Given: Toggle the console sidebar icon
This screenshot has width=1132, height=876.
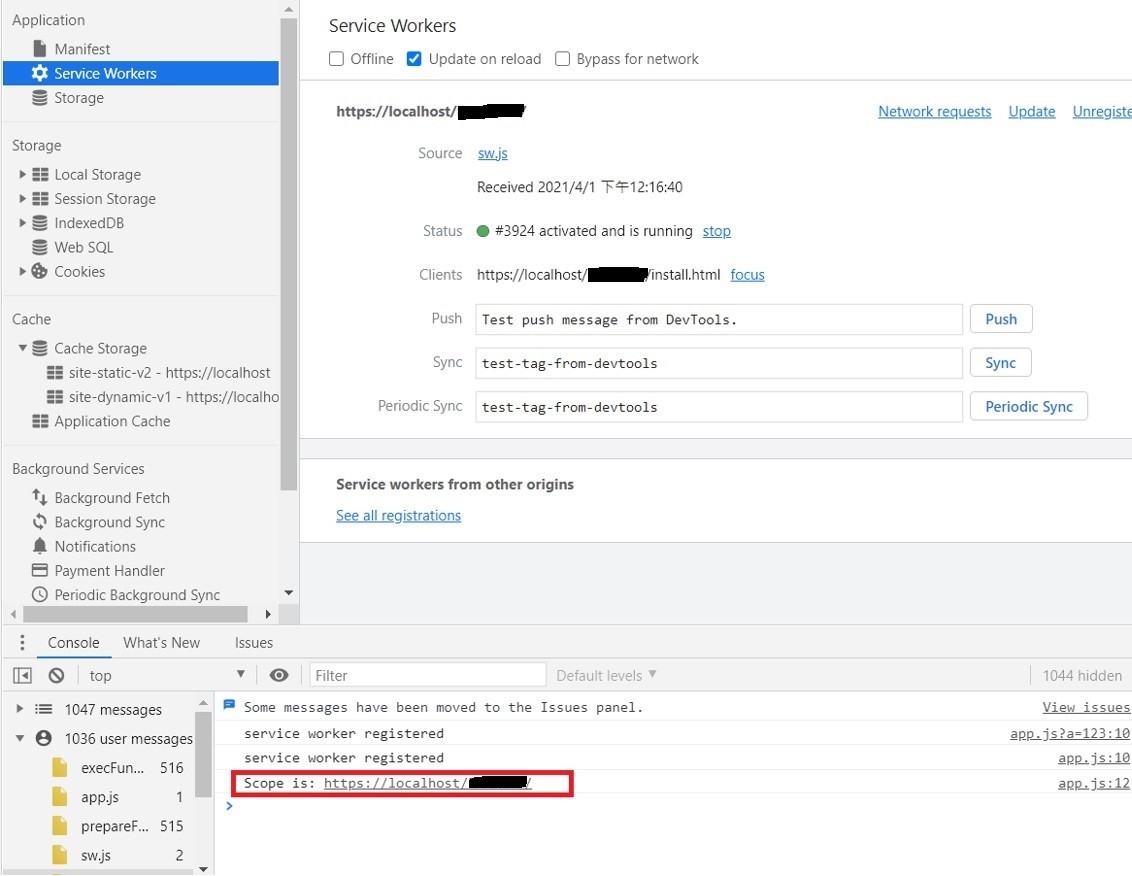Looking at the screenshot, I should point(22,675).
